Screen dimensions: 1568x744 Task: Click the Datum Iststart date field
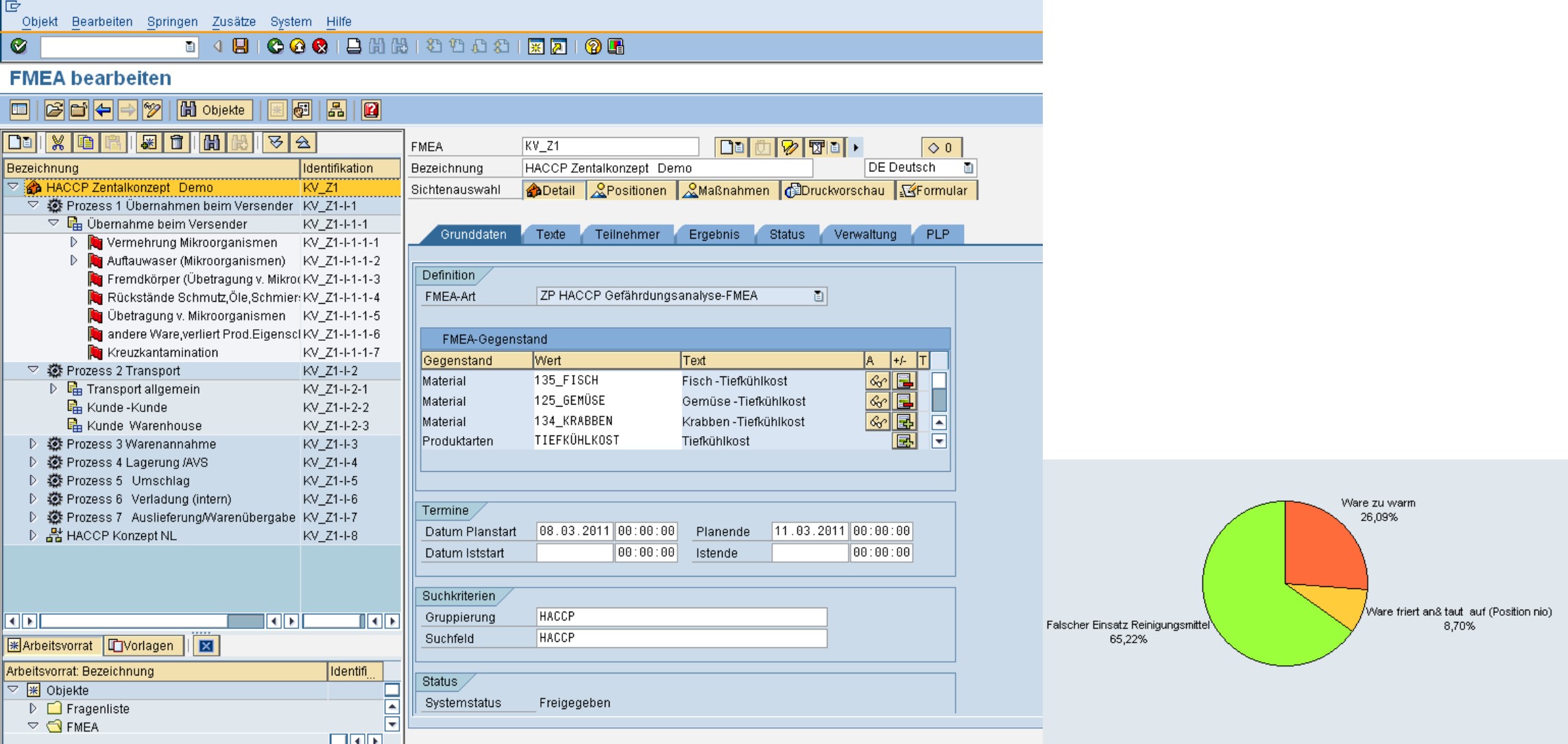(575, 553)
